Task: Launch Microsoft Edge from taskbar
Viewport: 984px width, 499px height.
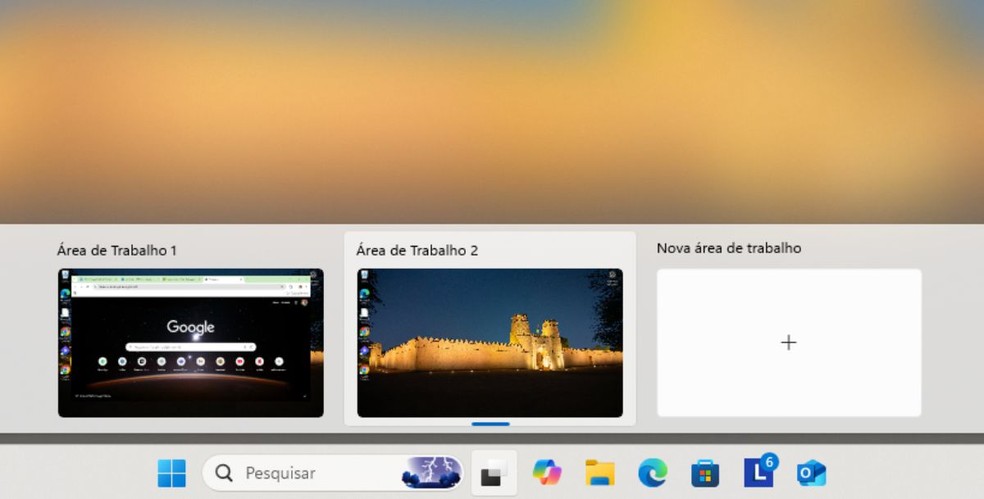Action: (653, 473)
